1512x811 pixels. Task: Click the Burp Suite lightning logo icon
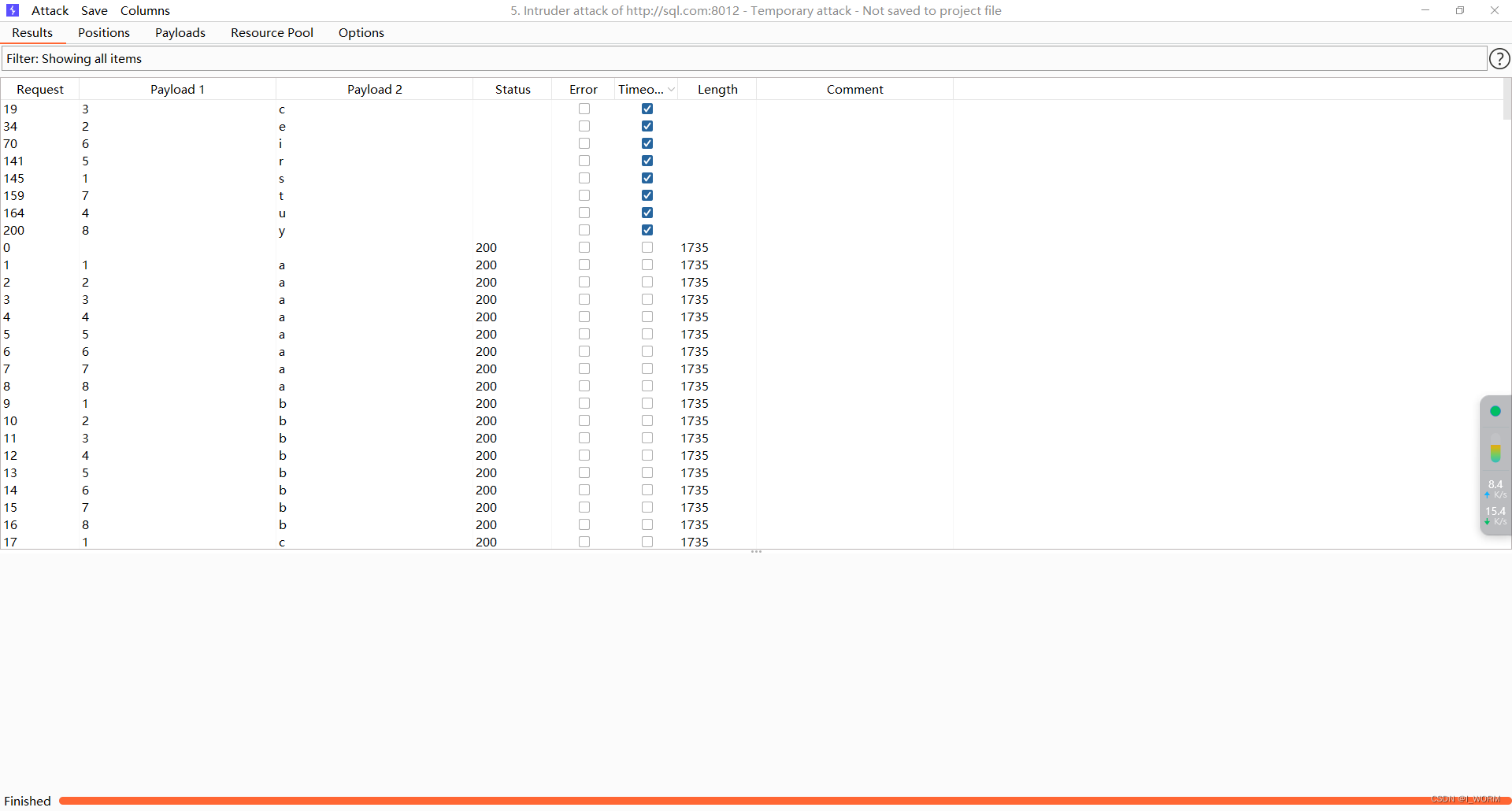coord(13,10)
